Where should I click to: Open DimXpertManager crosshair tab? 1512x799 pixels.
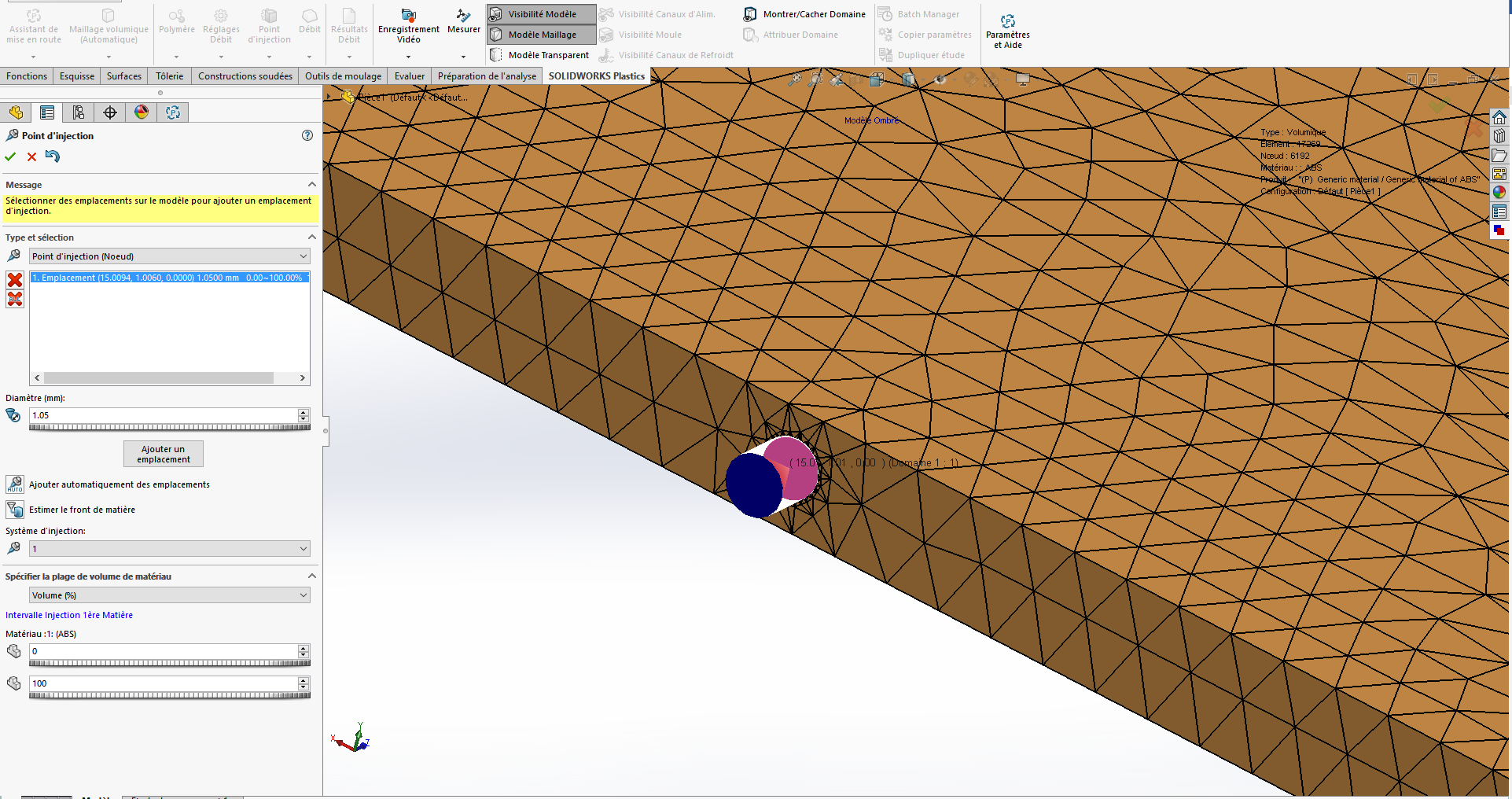coord(110,112)
